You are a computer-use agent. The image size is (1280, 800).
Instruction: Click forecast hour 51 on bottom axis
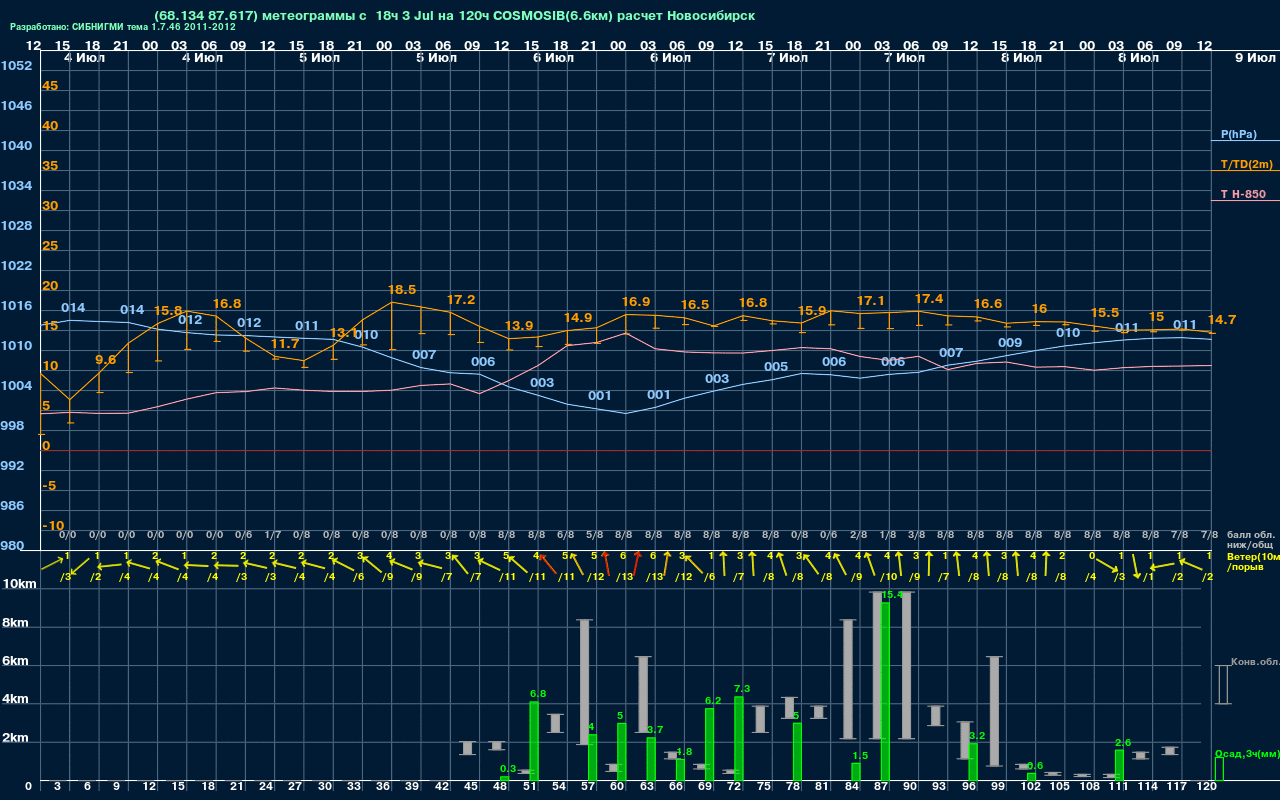[x=530, y=787]
